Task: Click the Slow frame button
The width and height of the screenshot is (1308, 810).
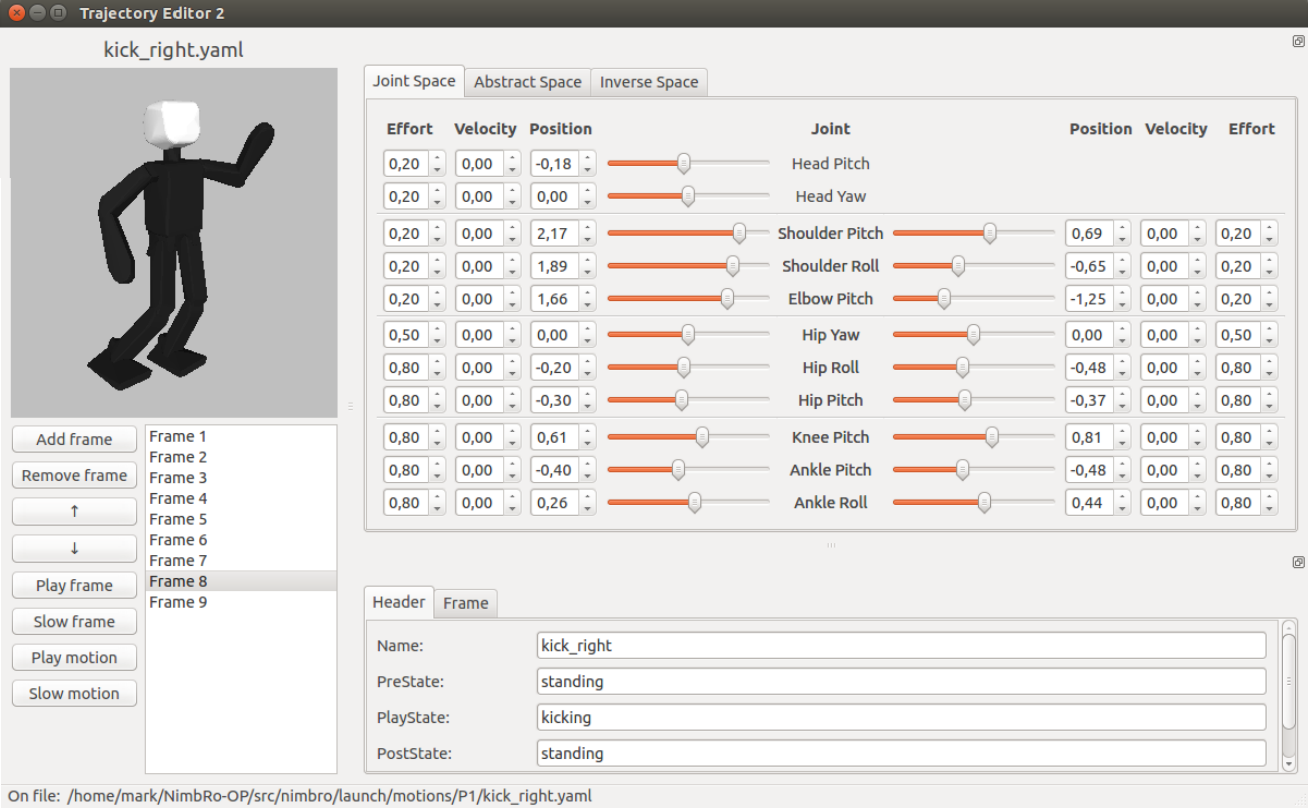Action: (x=74, y=621)
